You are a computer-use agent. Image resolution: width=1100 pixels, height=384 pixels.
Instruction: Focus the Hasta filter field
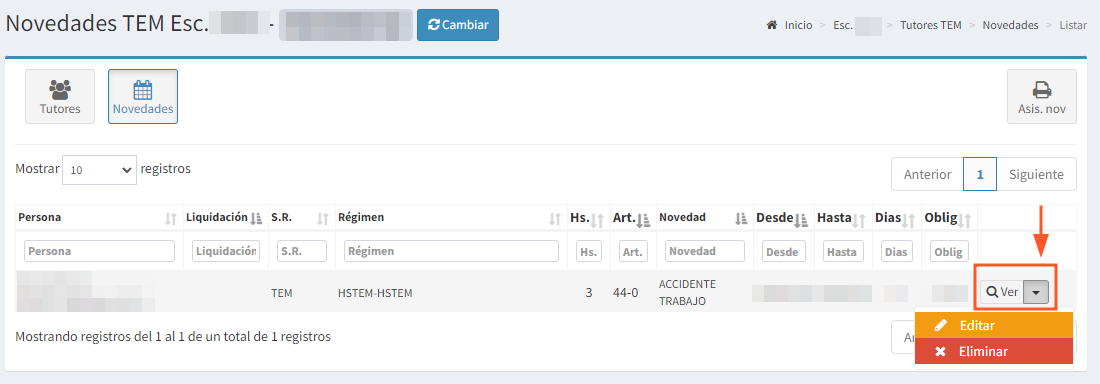844,251
